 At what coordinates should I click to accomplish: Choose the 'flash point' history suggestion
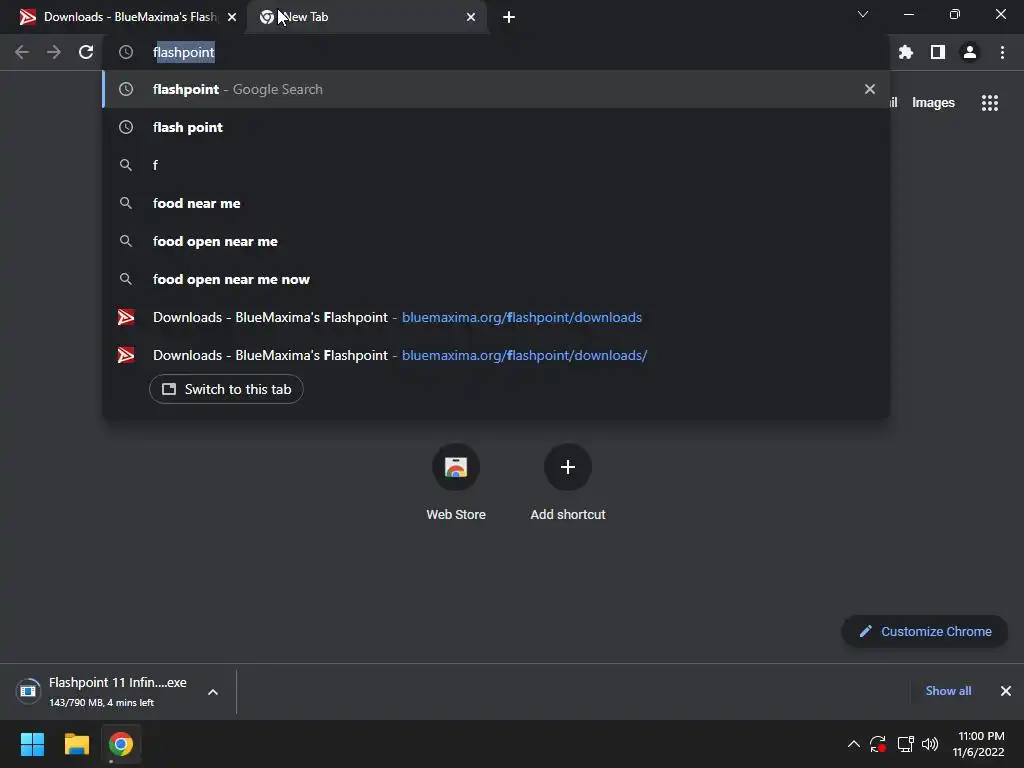coord(496,127)
